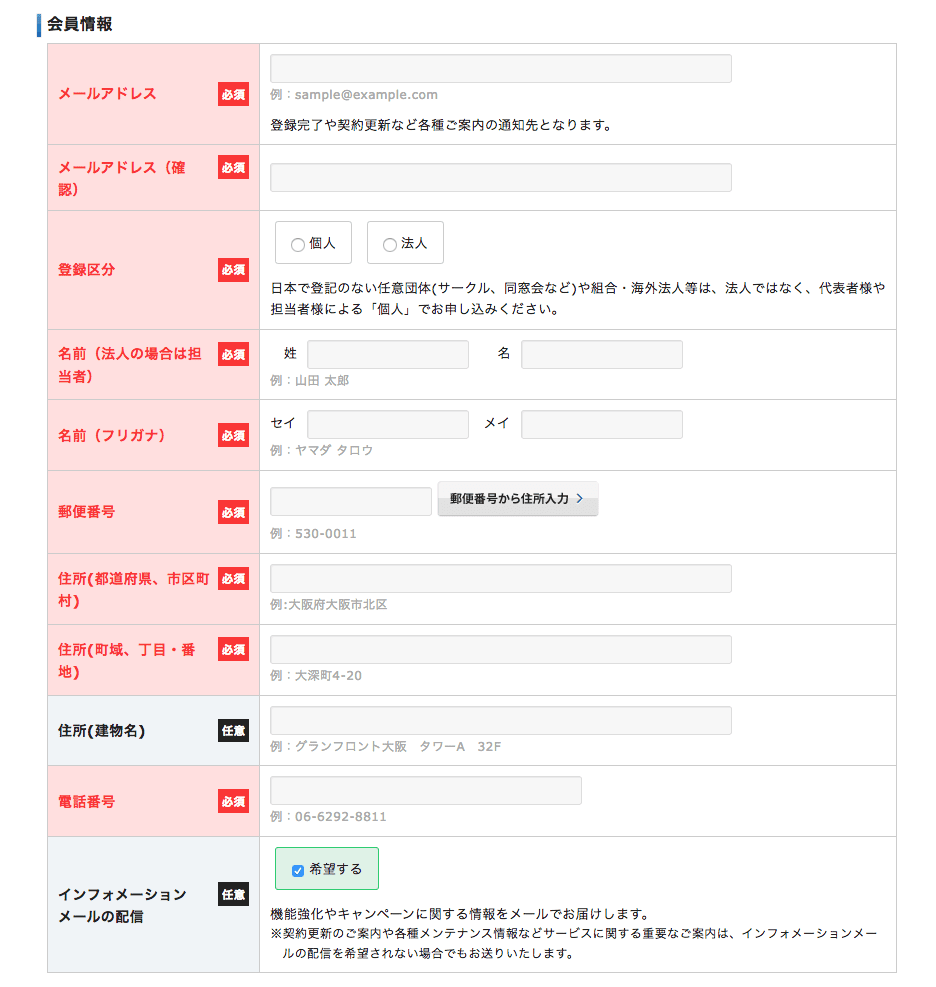The image size is (936, 987).
Task: Focus the 電話番号 input field
Action: [426, 791]
